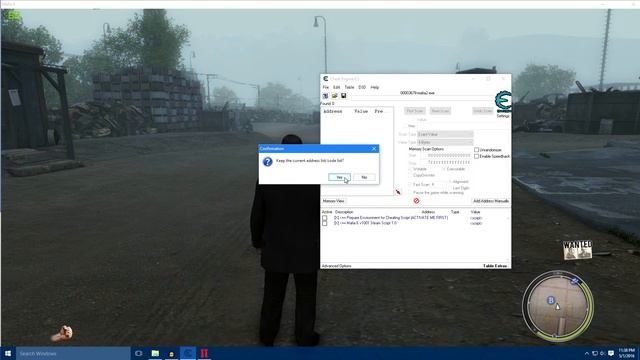Image resolution: width=640 pixels, height=360 pixels.
Task: Open File Explorer from taskbar
Action: coord(155,353)
